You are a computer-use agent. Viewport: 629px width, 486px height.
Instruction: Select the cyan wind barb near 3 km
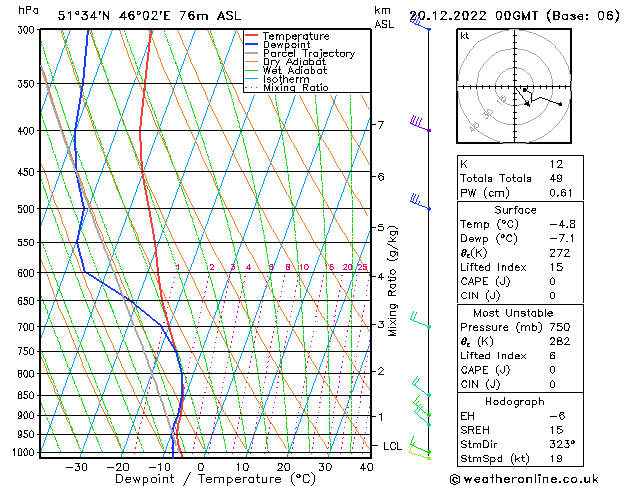pos(420,322)
